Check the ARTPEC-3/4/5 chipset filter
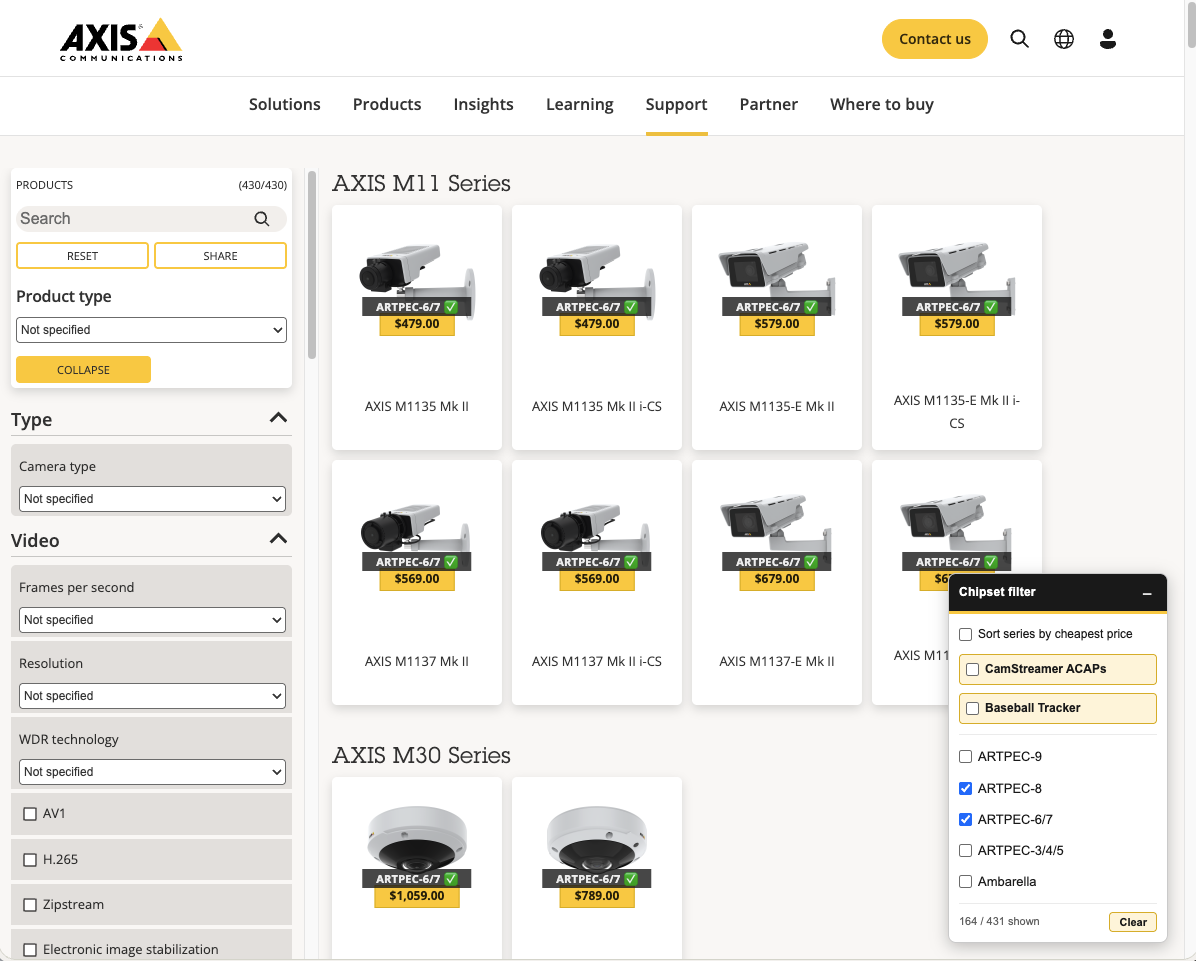 tap(966, 850)
